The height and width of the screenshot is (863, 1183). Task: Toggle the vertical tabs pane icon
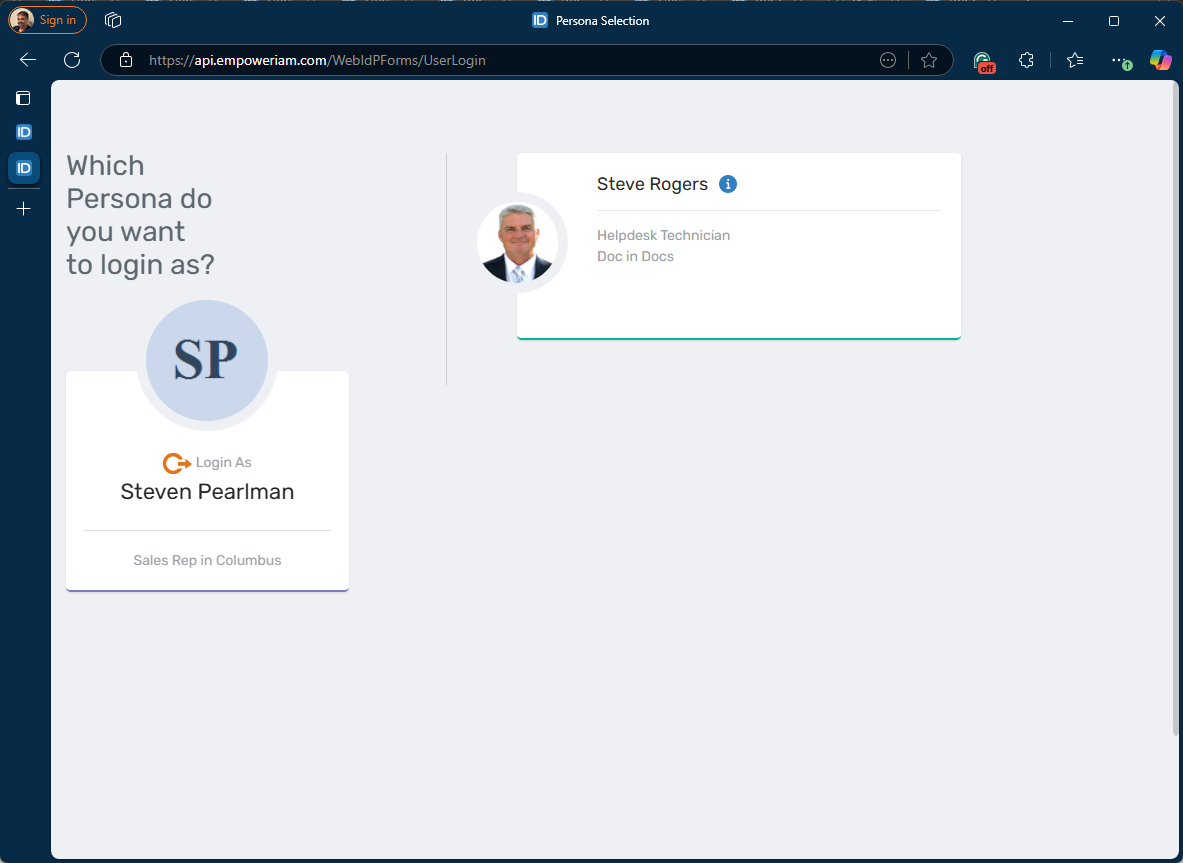[24, 98]
